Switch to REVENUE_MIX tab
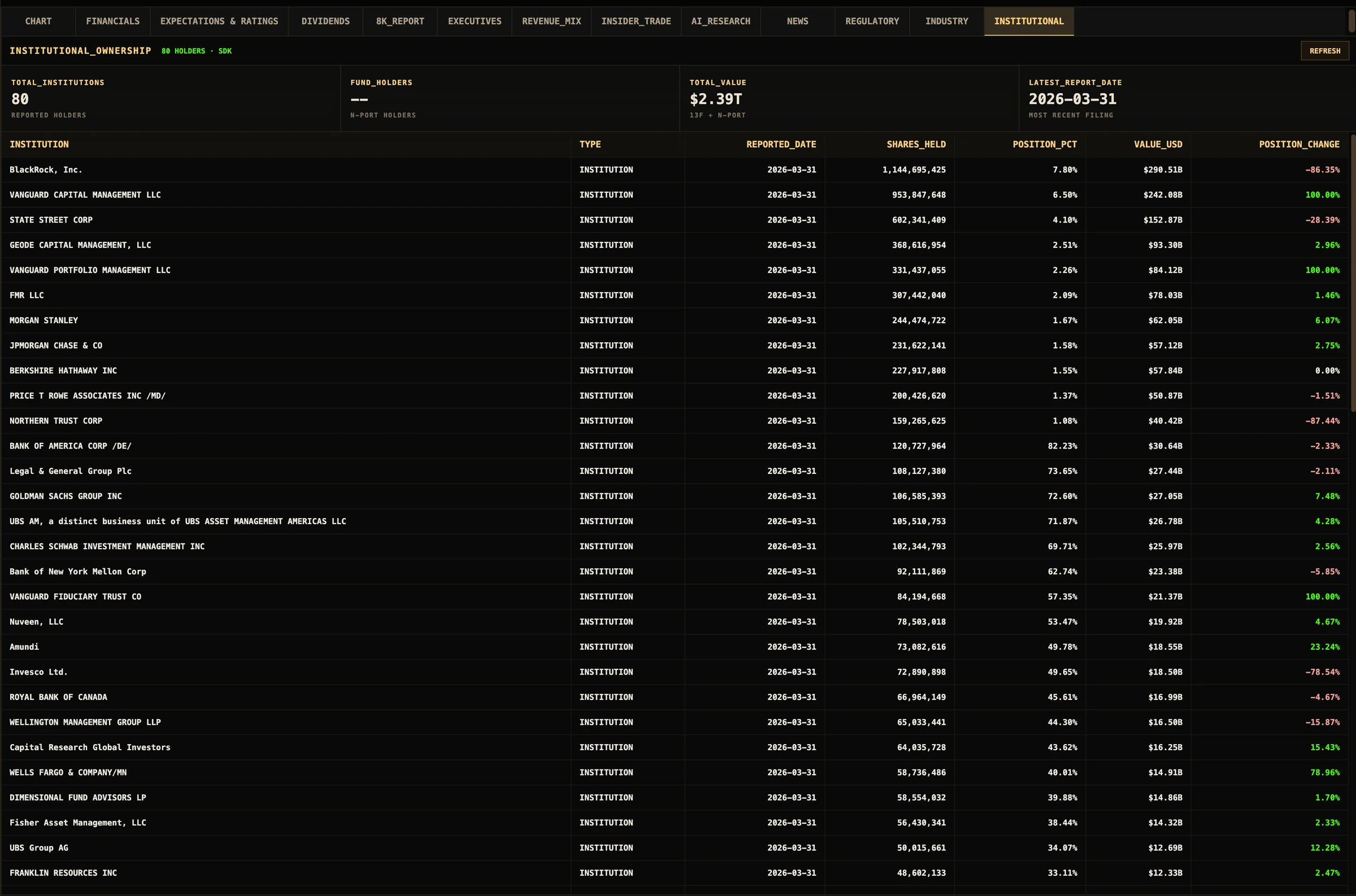The width and height of the screenshot is (1356, 896). [551, 21]
